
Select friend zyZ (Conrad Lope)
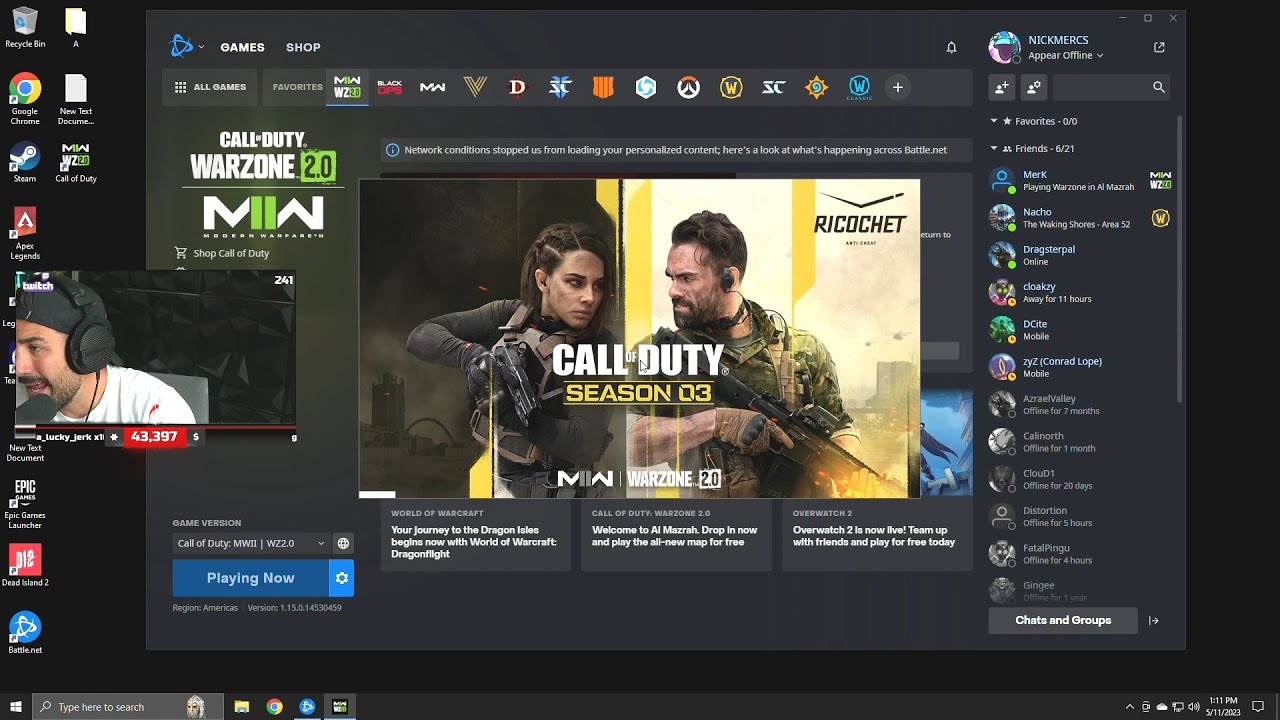[1080, 367]
